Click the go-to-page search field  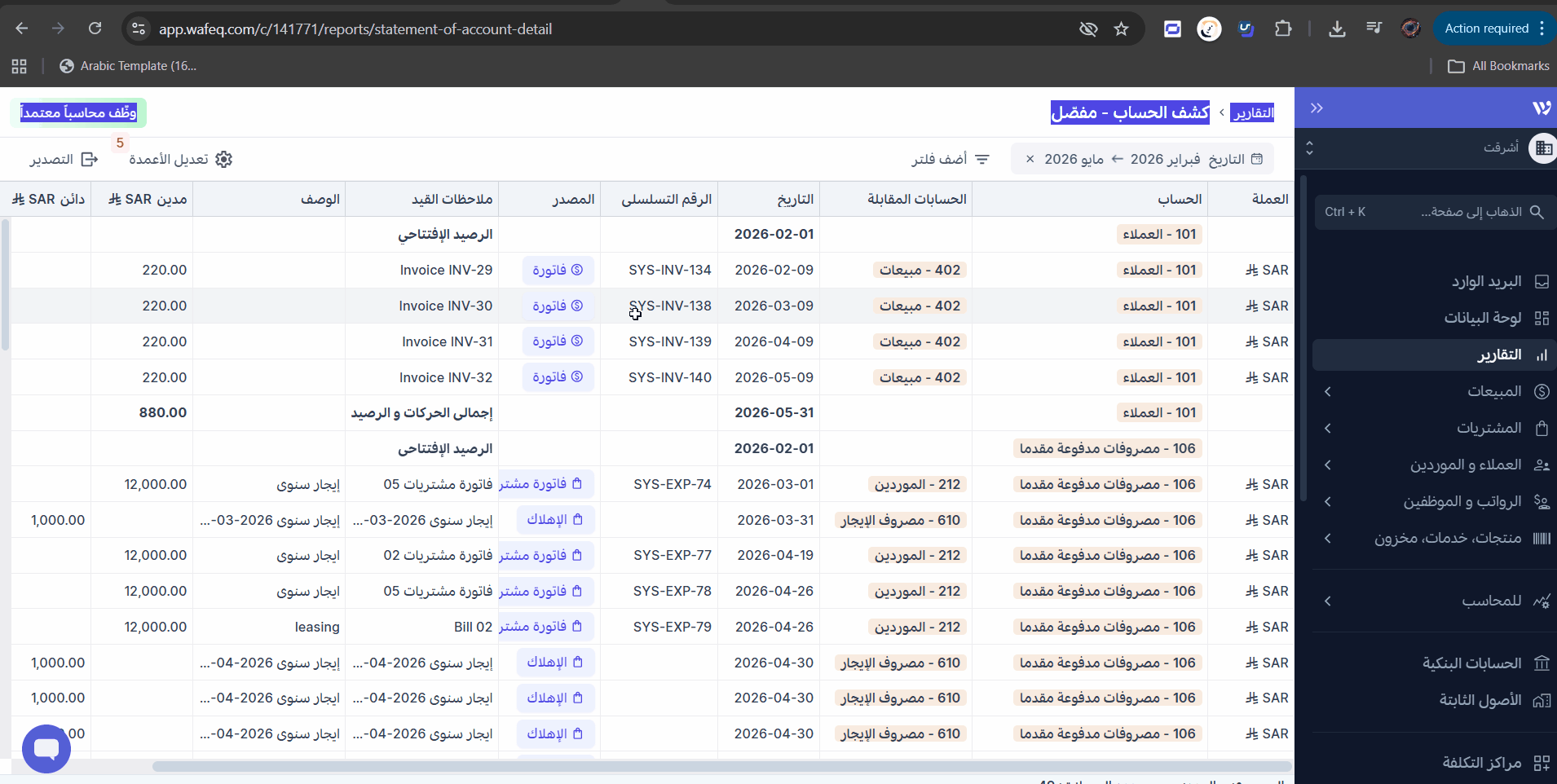point(1435,212)
